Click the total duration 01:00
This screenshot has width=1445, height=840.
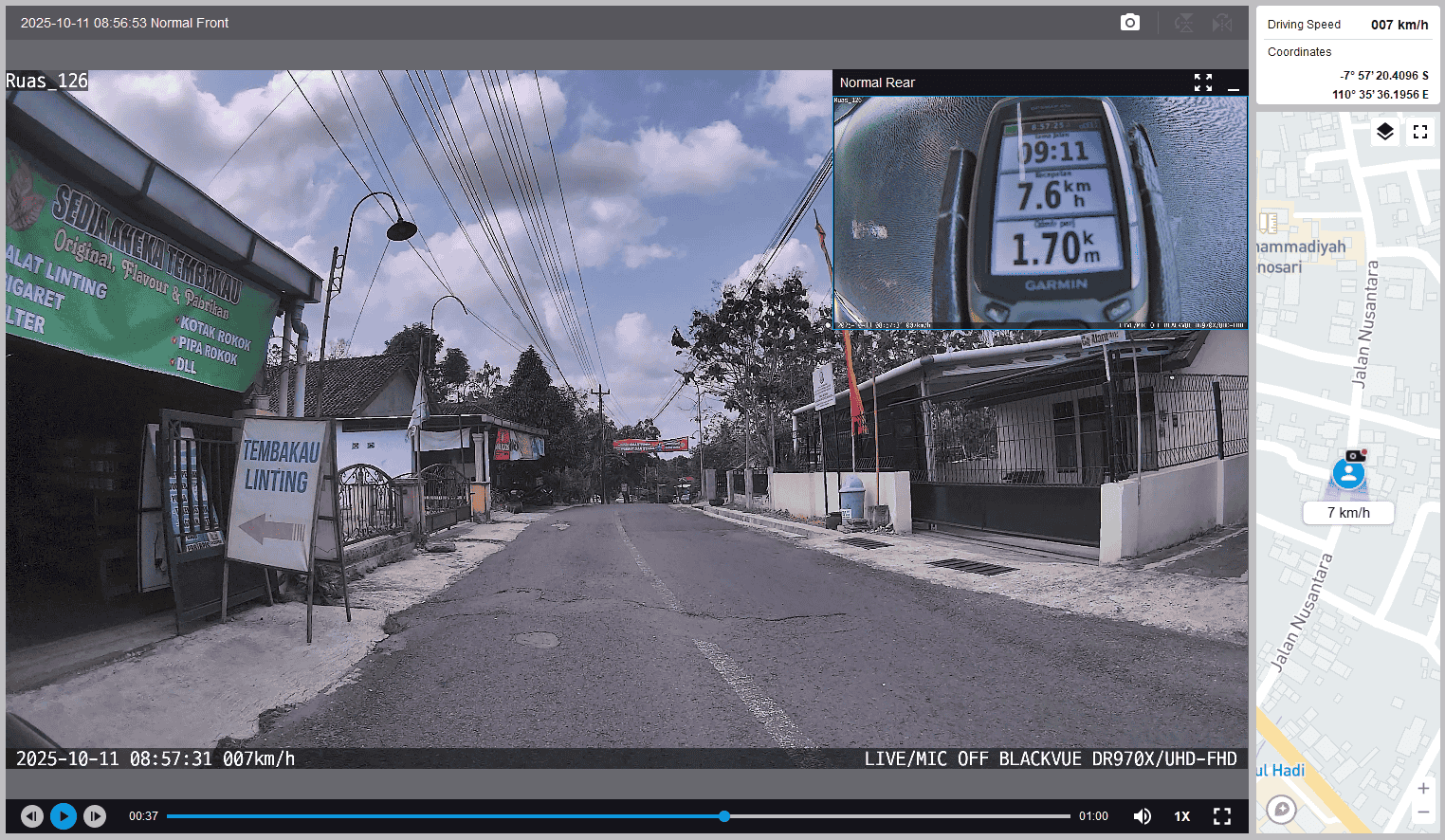[x=1093, y=816]
